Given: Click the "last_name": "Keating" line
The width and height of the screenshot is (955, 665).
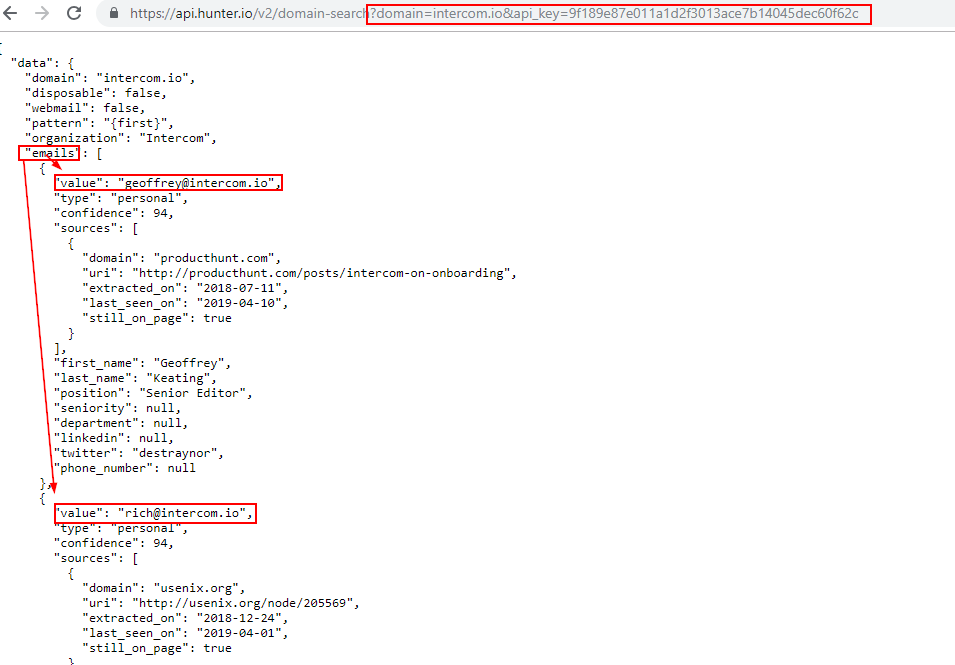Looking at the screenshot, I should [135, 378].
